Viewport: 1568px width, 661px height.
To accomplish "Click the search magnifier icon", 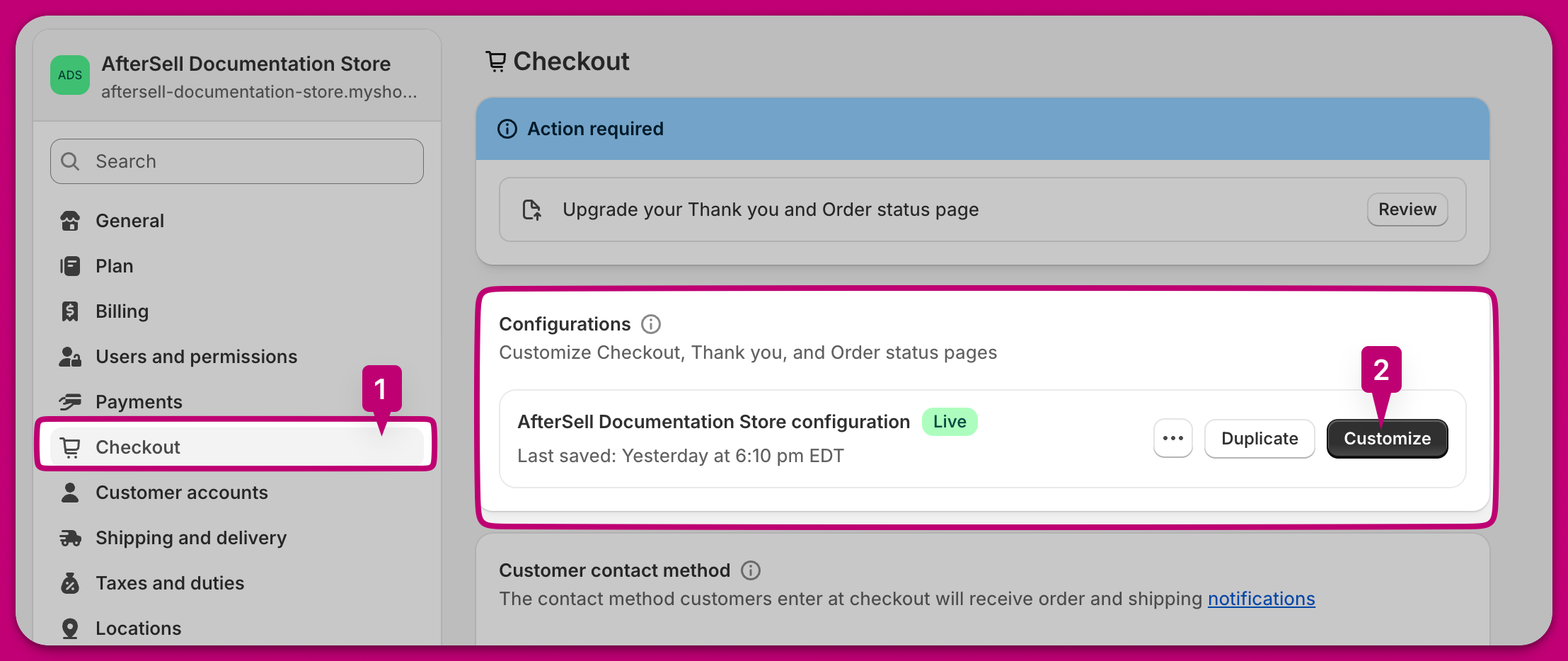I will point(70,161).
